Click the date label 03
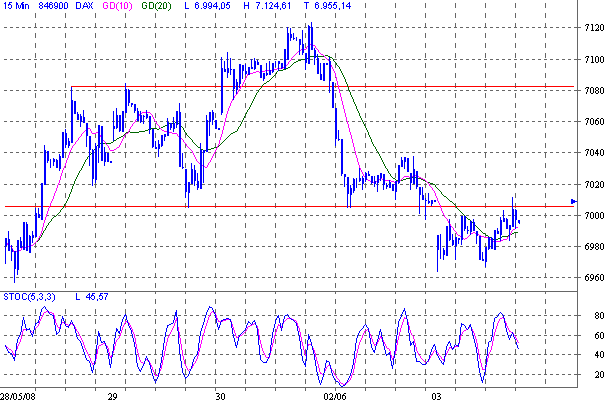This screenshot has width=608, height=405. tap(437, 397)
